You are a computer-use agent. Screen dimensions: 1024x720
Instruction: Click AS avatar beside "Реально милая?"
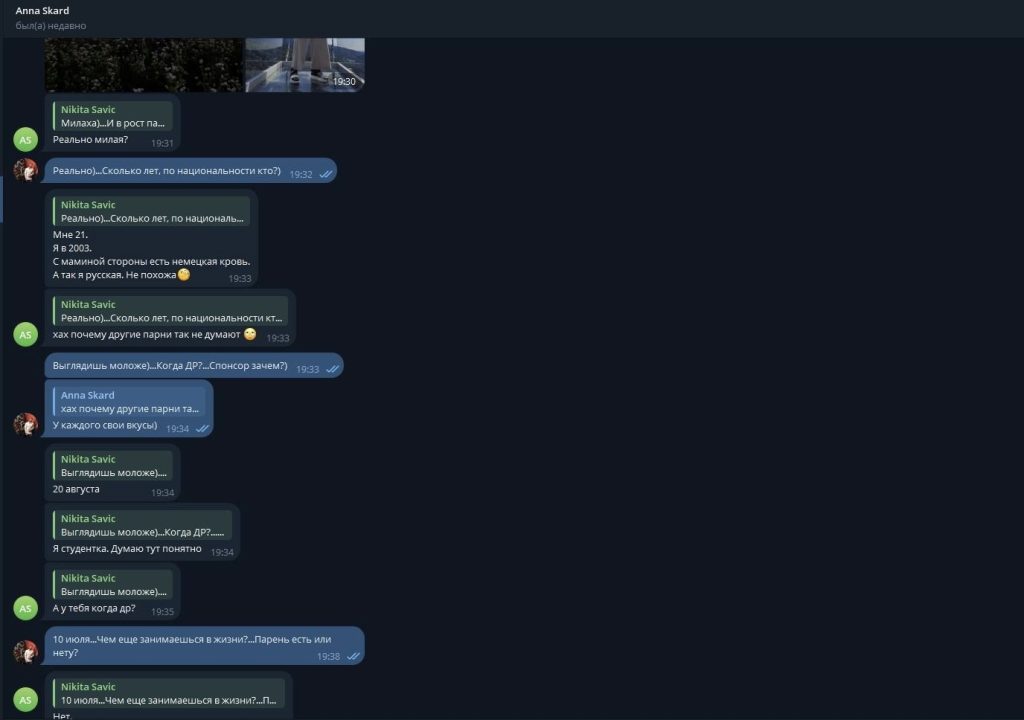click(26, 139)
